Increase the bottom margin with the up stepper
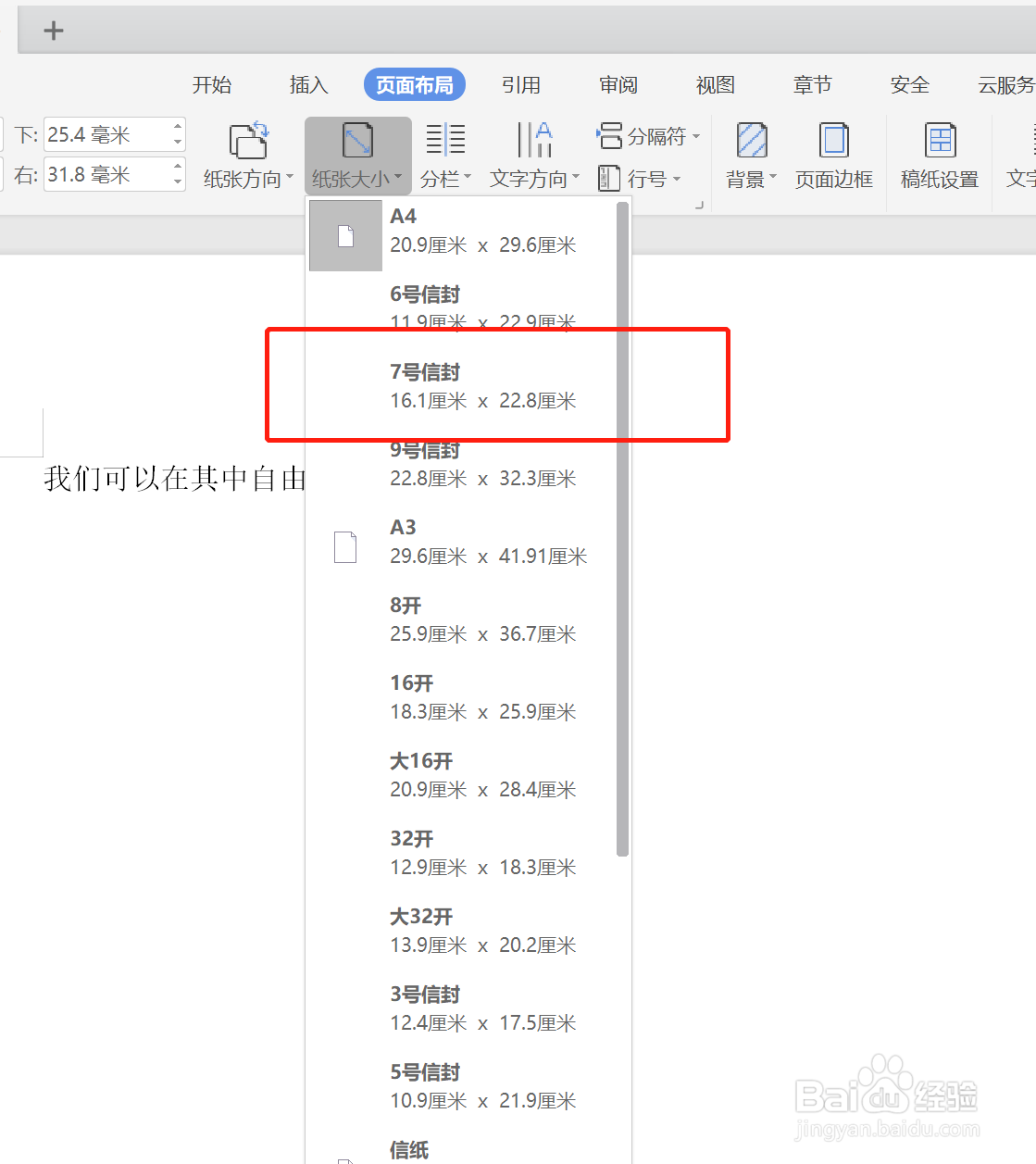This screenshot has width=1036, height=1164. coord(178,128)
